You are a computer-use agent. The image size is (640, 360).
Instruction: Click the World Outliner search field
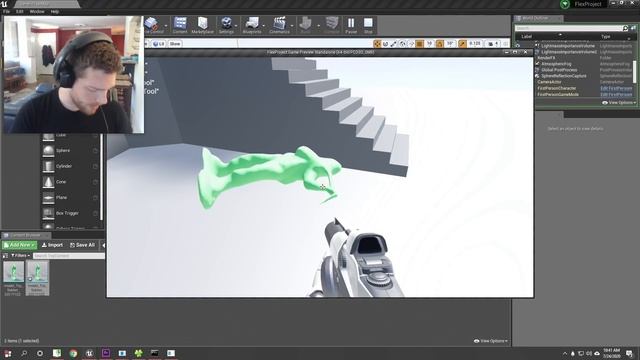[x=568, y=28]
